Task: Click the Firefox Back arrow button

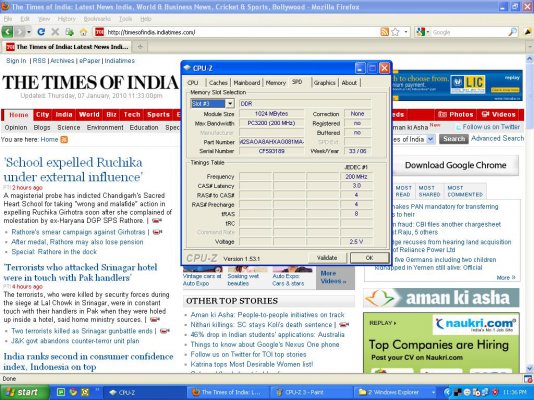Action: tap(7, 32)
